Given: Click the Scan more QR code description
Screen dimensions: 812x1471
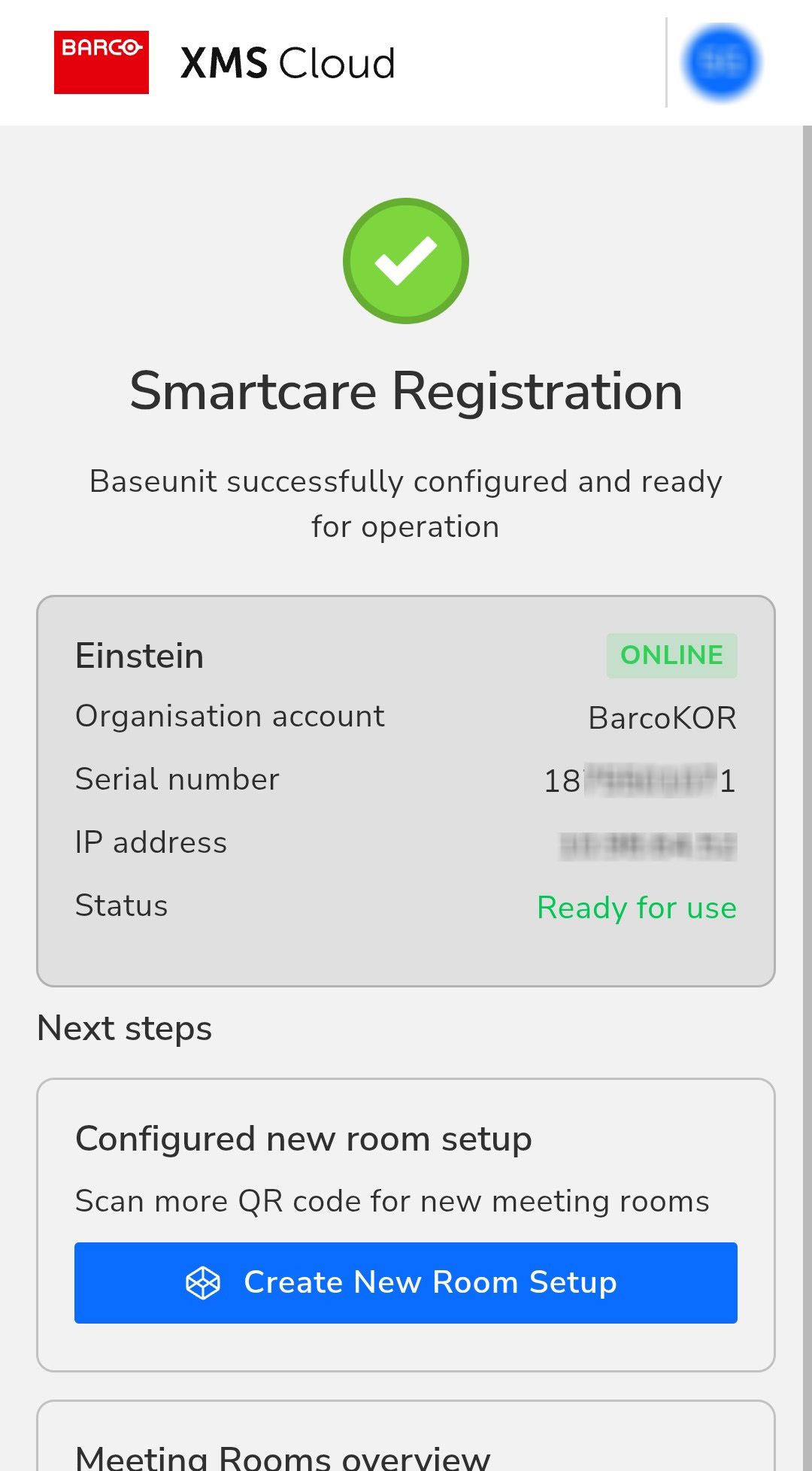Looking at the screenshot, I should pos(392,1202).
